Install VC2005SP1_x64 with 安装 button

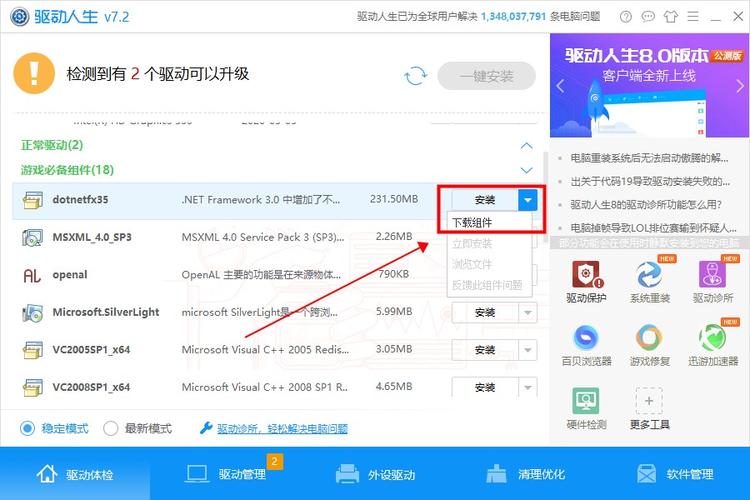(x=485, y=350)
